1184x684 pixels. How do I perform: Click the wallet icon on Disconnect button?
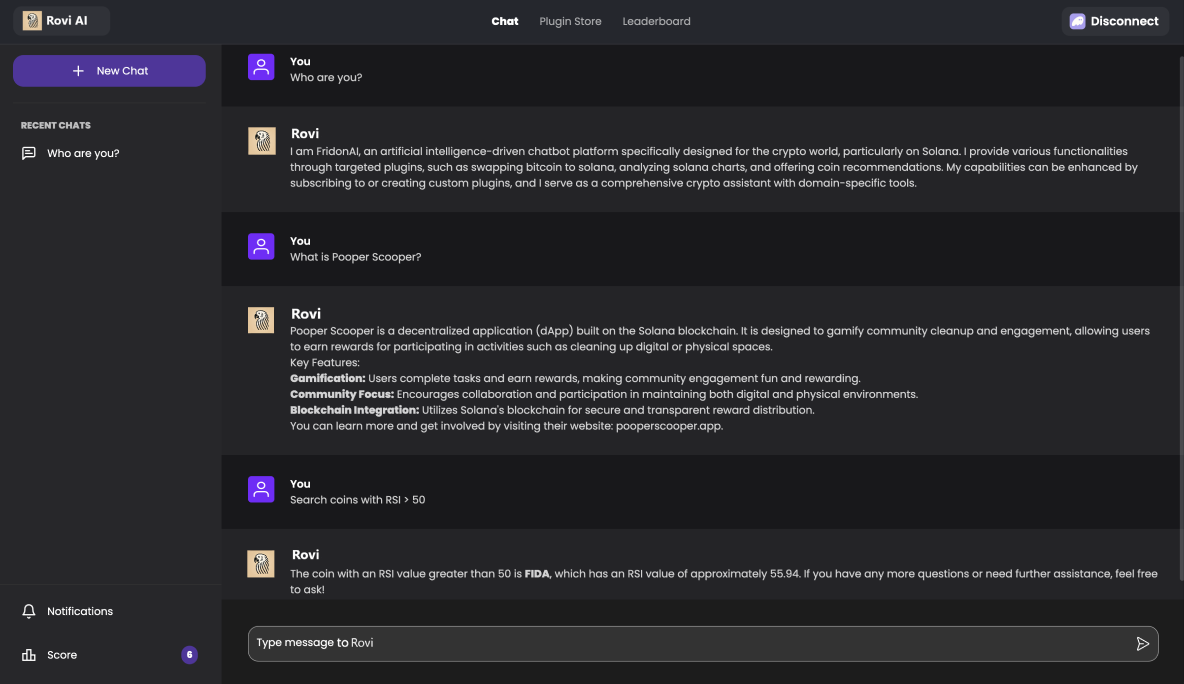click(x=1077, y=21)
